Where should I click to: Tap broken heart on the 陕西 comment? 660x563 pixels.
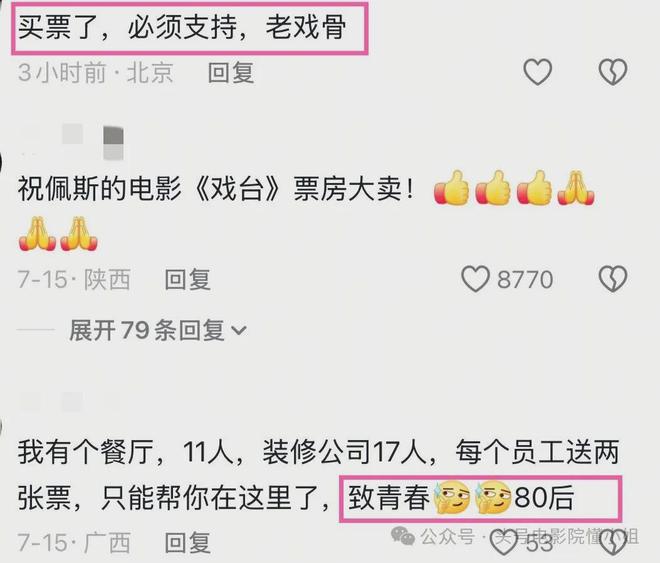click(613, 279)
